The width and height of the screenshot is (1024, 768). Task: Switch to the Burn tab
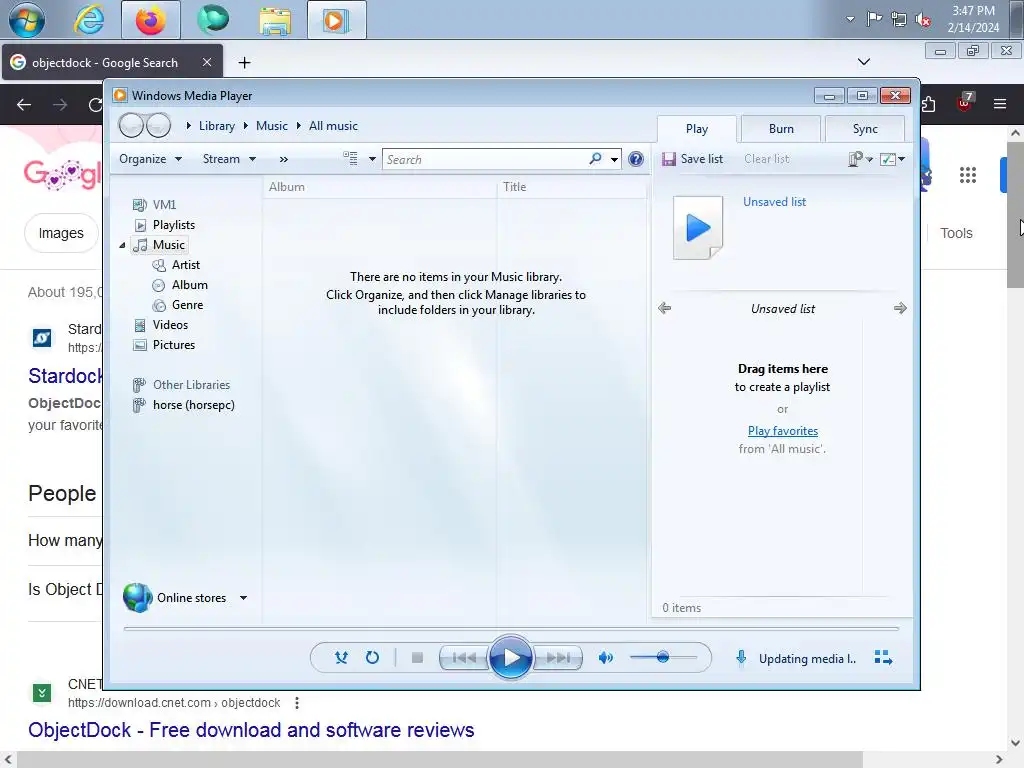pyautogui.click(x=781, y=129)
